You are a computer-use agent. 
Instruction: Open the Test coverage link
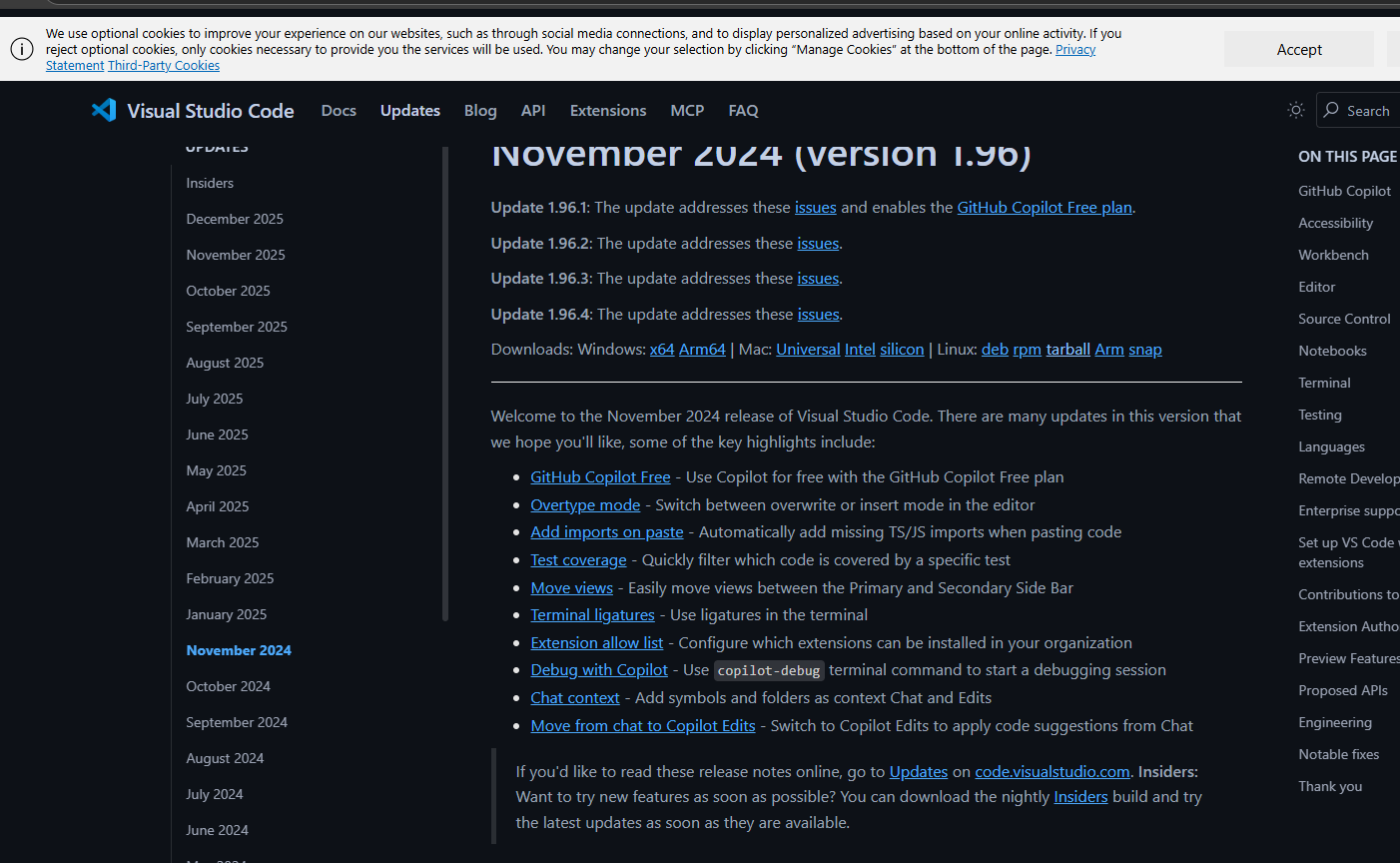578,560
